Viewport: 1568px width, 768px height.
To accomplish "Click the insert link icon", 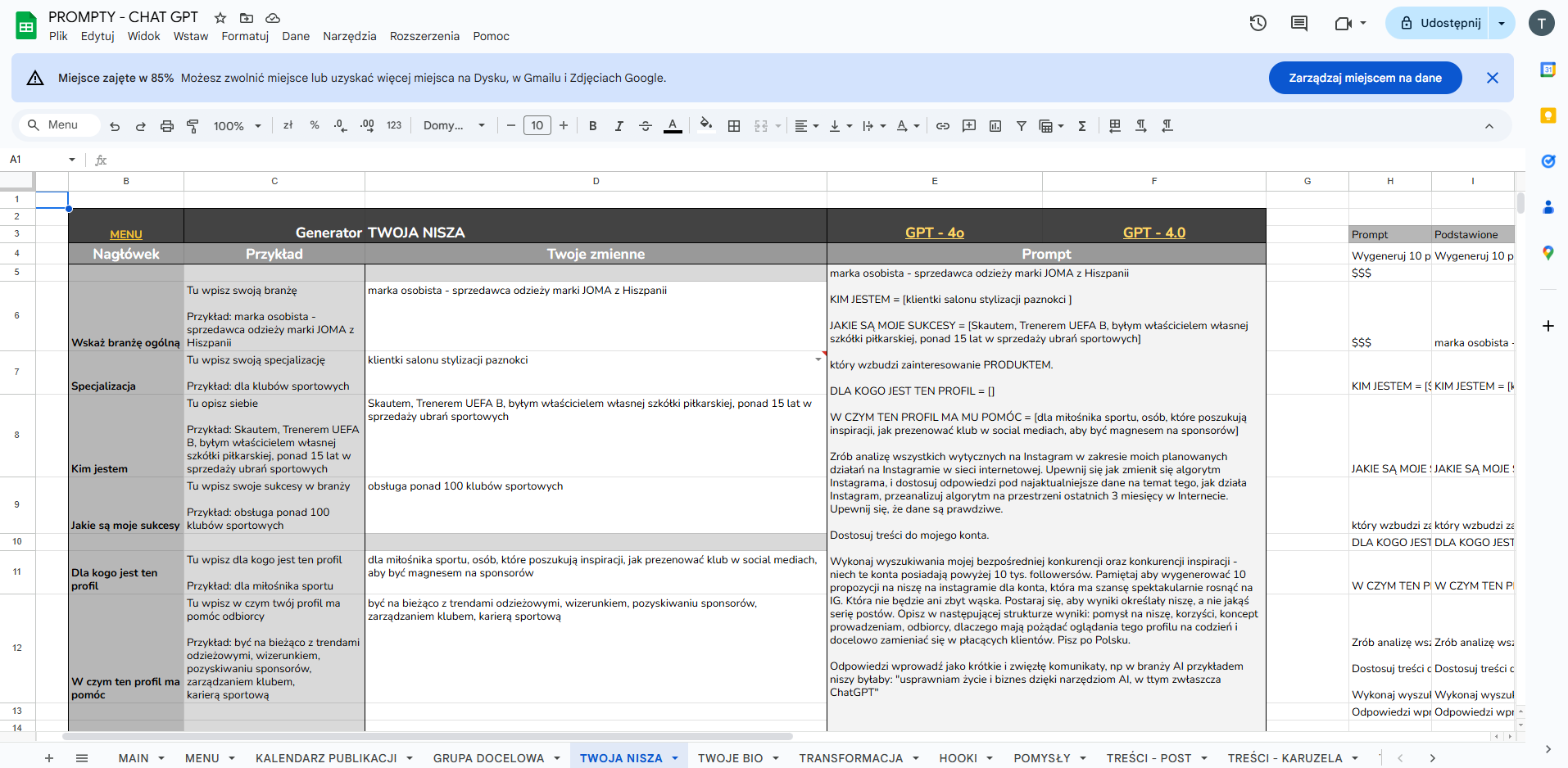I will (943, 126).
